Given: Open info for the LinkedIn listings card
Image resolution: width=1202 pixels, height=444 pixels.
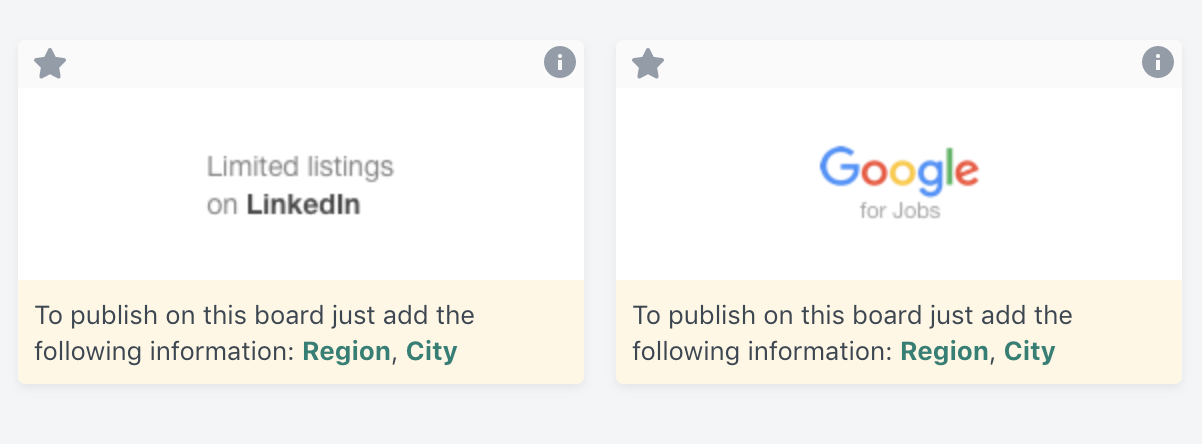Looking at the screenshot, I should click(560, 62).
